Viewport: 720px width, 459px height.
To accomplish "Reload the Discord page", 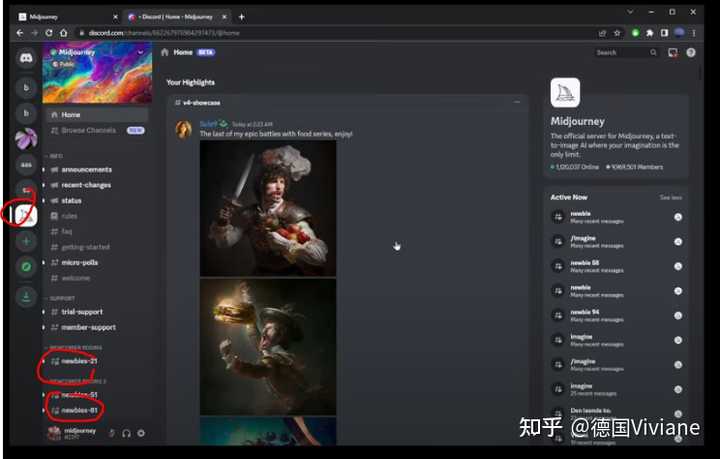I will click(x=49, y=33).
